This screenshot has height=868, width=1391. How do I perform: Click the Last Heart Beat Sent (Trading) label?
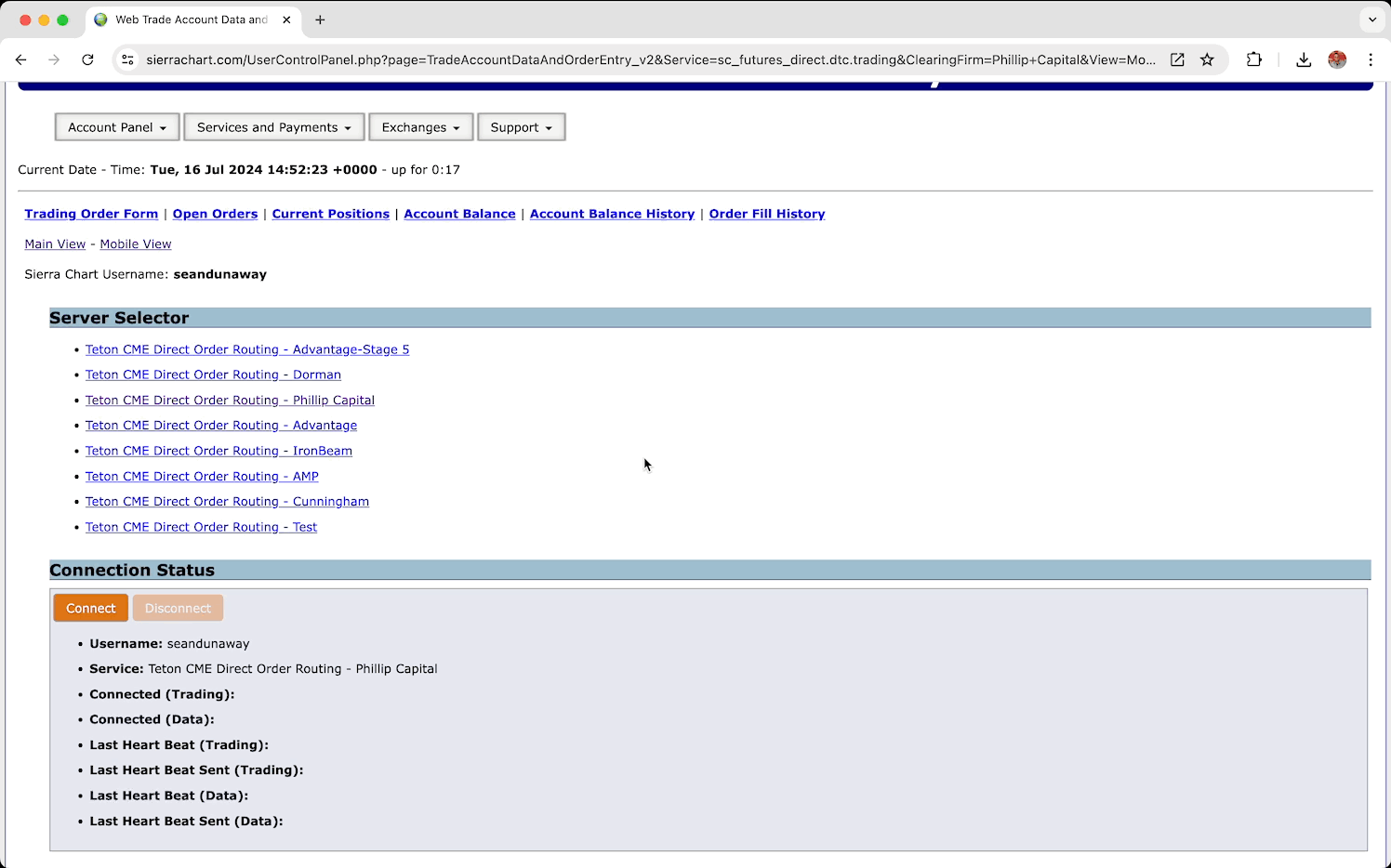[x=196, y=770]
